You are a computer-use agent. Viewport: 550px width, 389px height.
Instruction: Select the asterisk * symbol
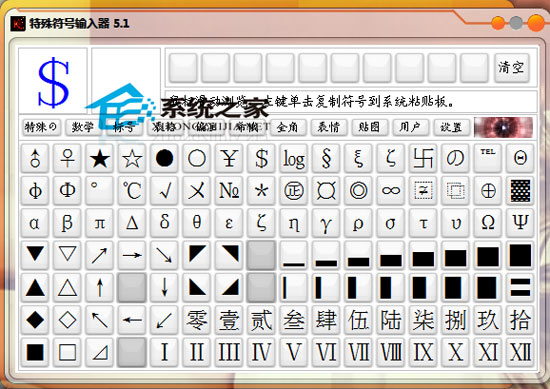point(261,191)
